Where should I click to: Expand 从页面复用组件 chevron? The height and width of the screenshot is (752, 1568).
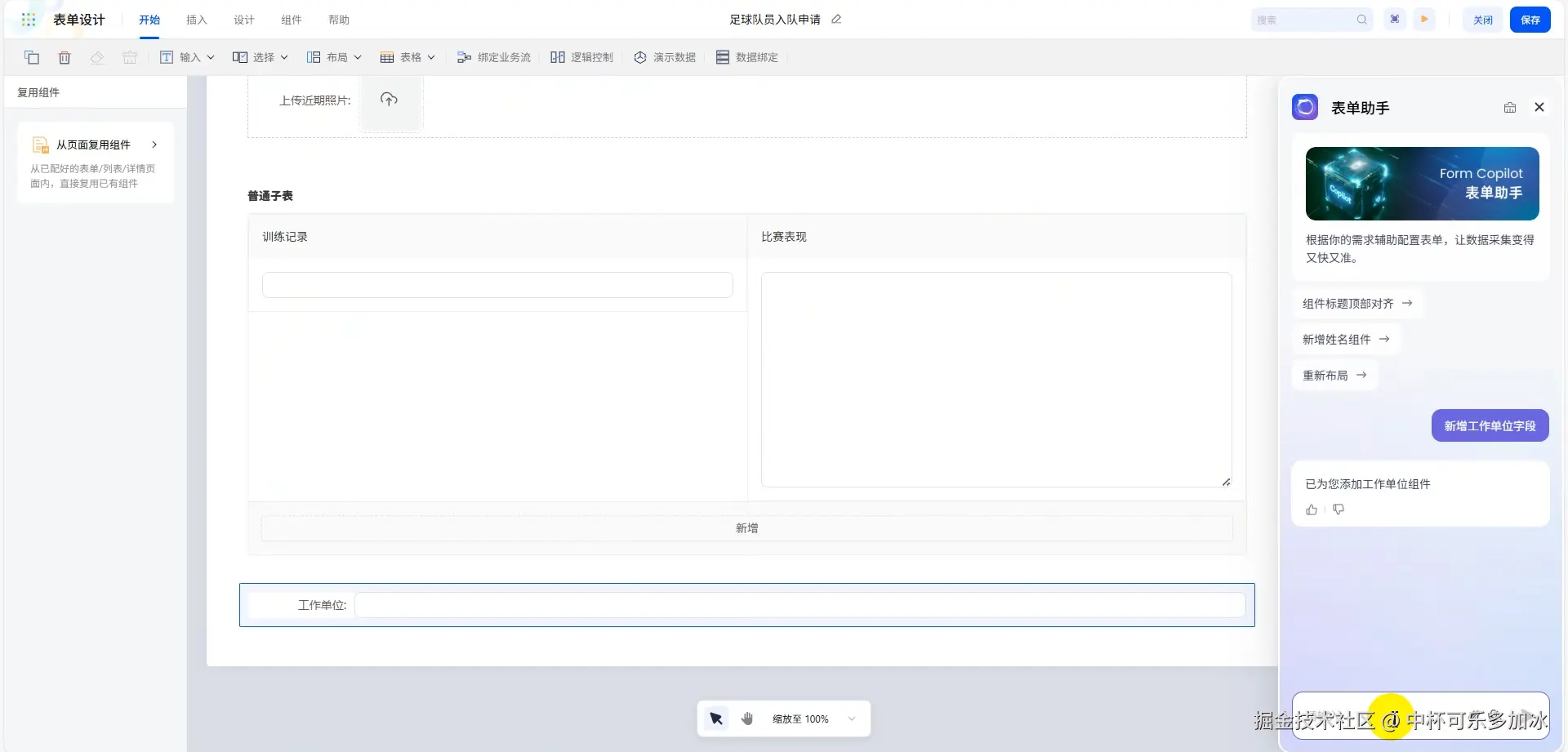154,145
